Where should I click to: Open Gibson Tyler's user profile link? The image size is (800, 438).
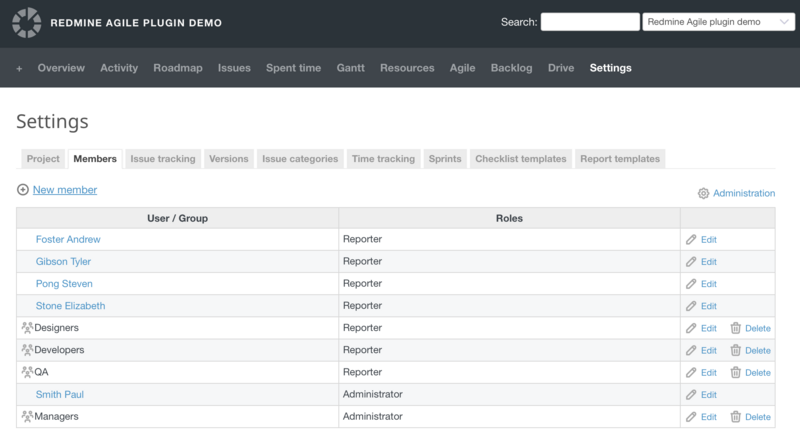(x=63, y=262)
